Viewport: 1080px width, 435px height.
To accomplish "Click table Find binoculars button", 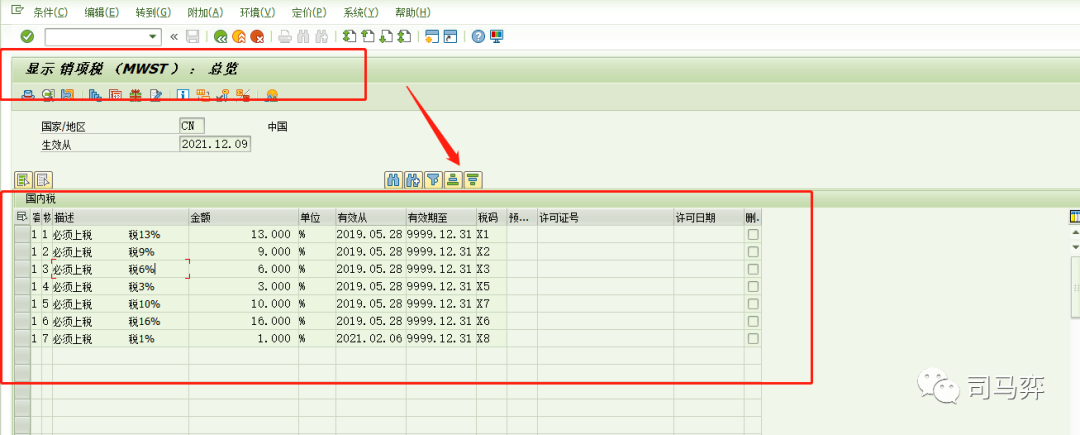I will pyautogui.click(x=394, y=180).
